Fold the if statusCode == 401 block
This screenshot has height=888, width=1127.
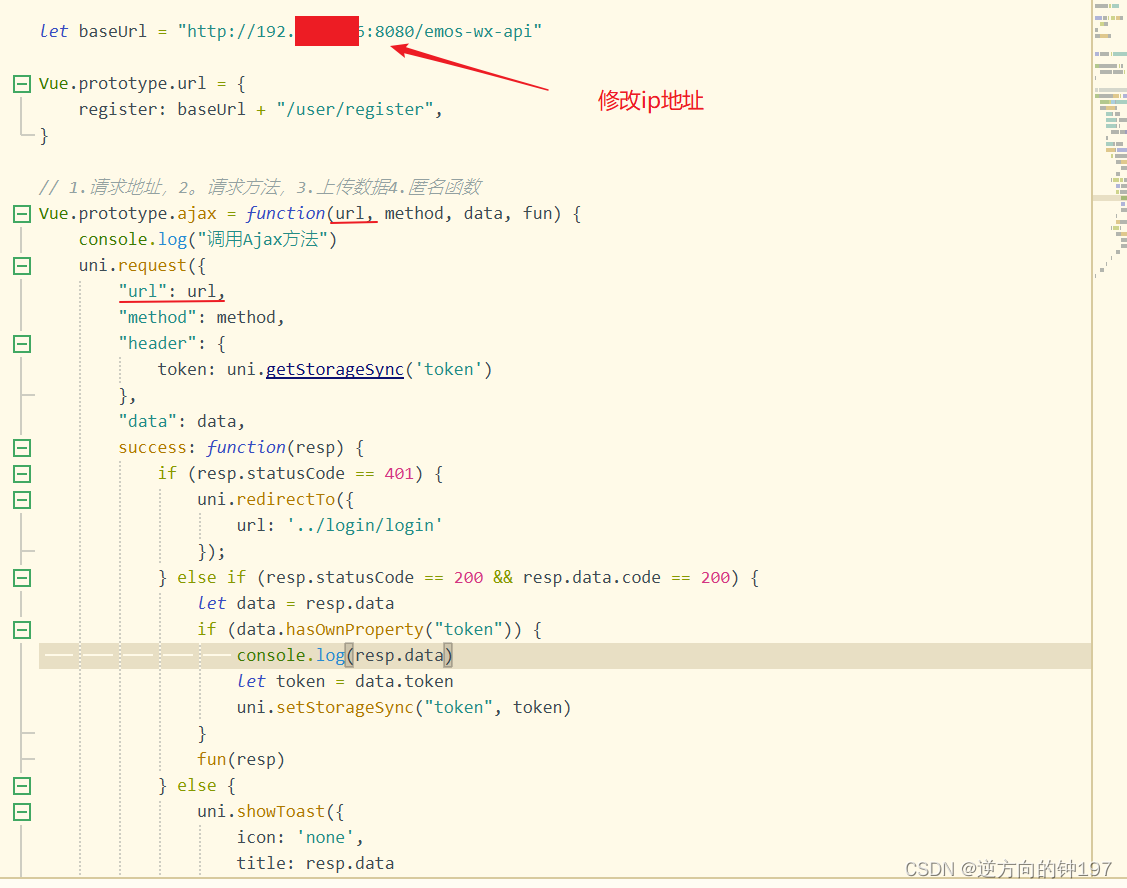pos(22,474)
